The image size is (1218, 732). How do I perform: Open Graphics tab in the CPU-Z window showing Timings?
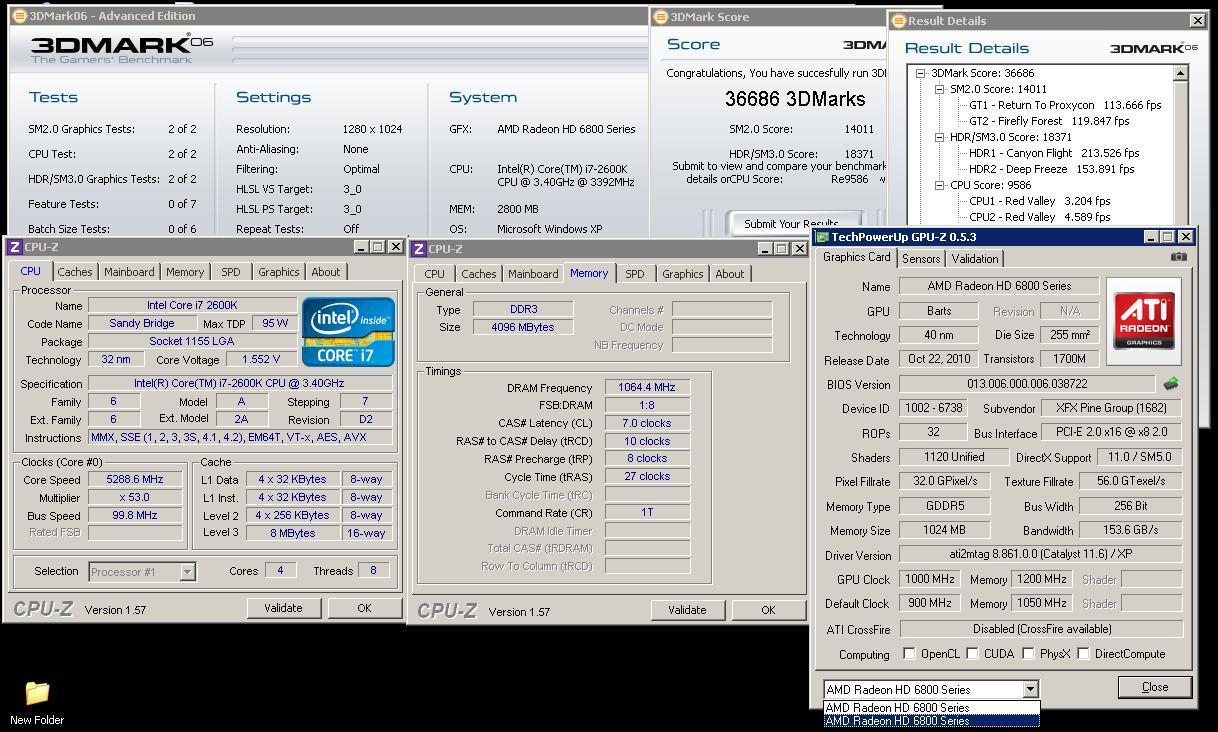(683, 274)
